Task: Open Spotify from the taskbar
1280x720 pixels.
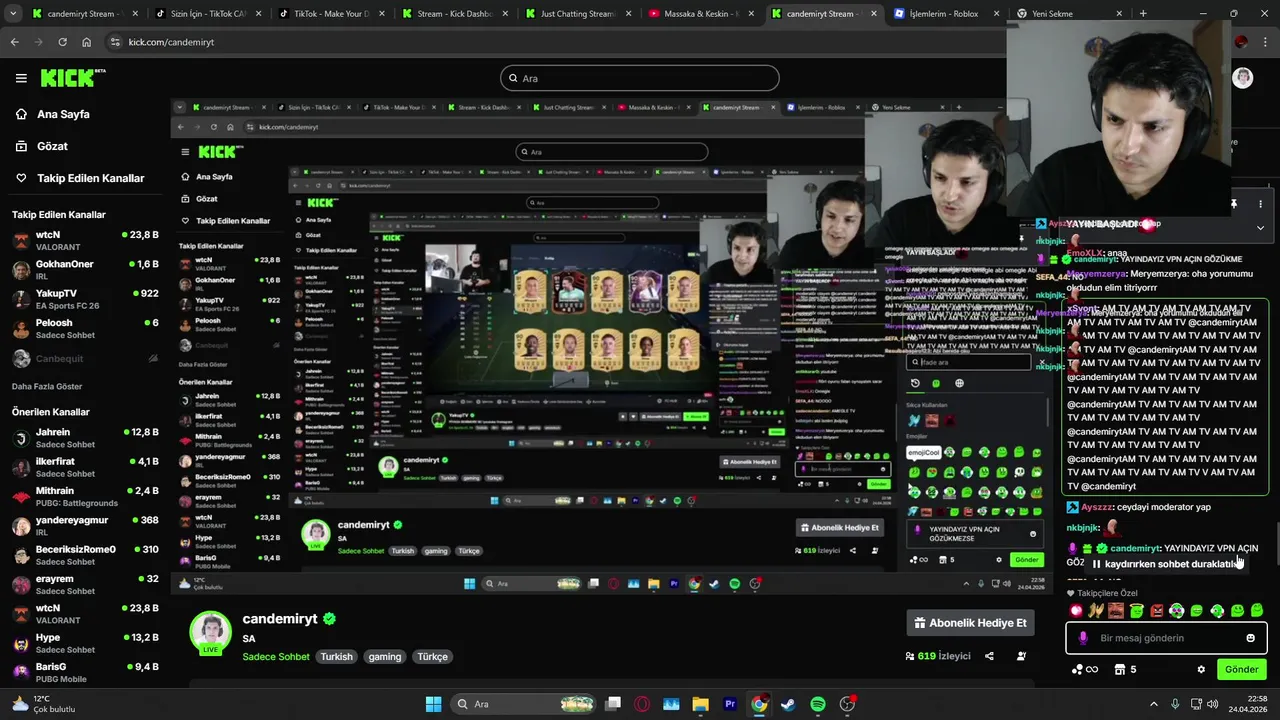Action: pos(817,704)
